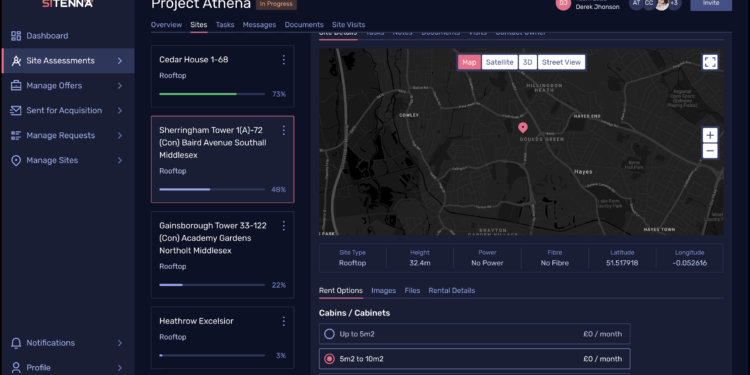Screen dimensions: 750x375
Task: Select the Gainsborough Tower 33-122 site title
Action: [x=213, y=238]
